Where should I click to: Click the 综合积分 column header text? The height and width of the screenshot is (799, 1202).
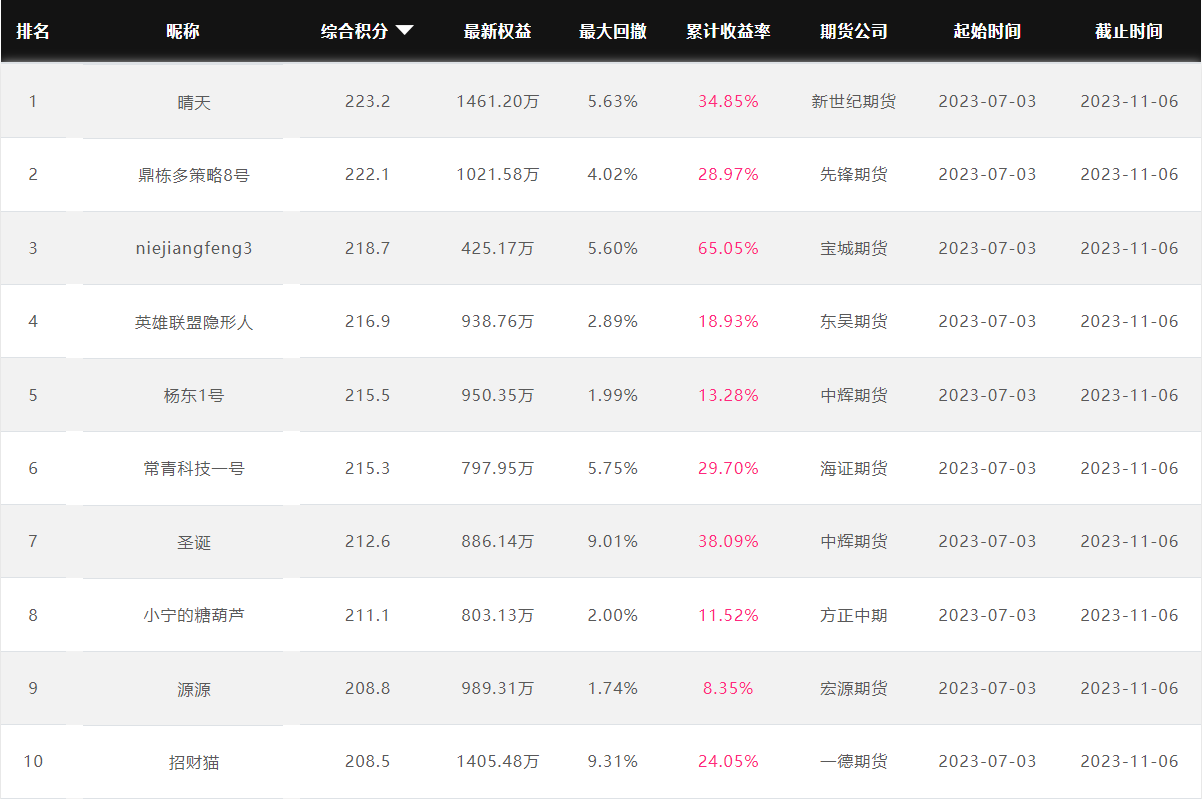coord(354,31)
